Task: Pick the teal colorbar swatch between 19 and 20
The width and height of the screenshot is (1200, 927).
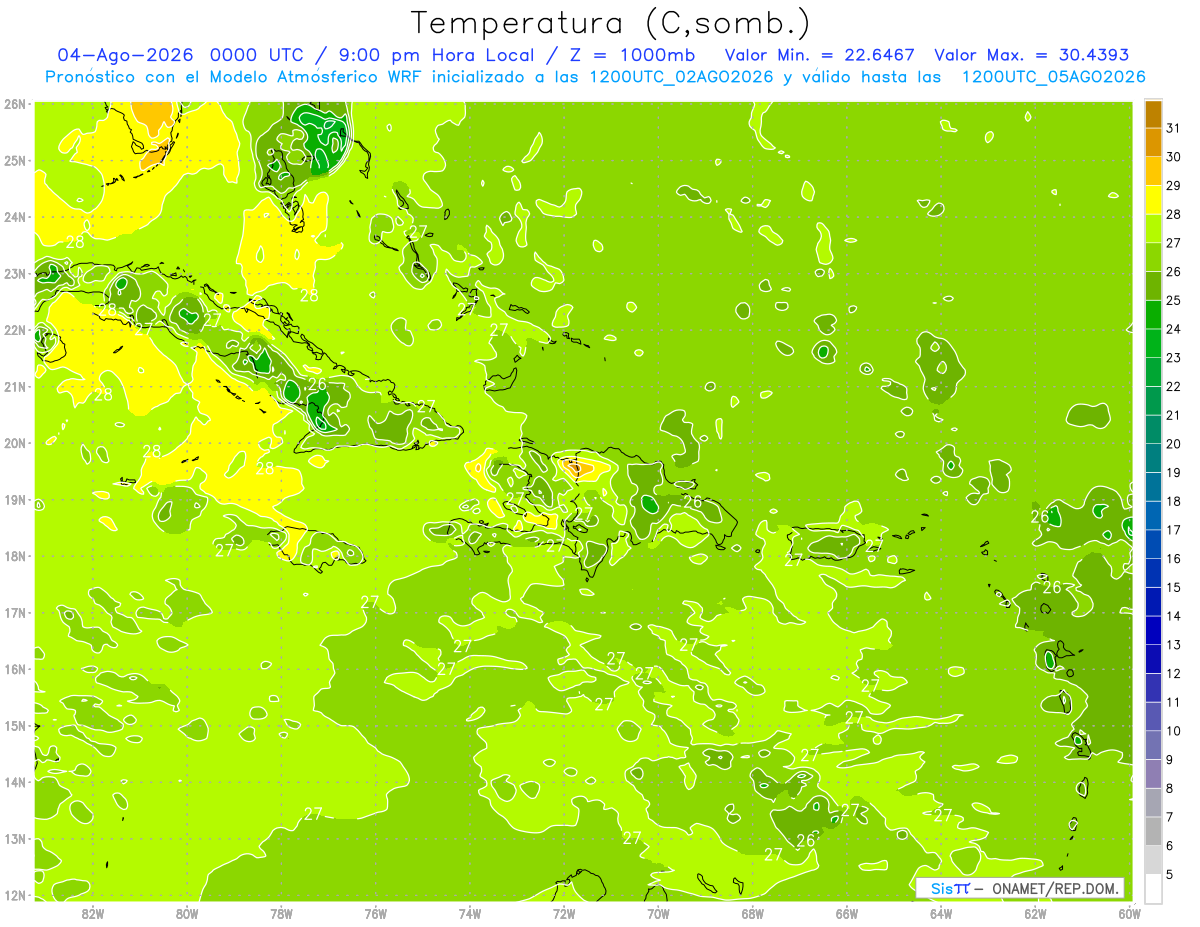Action: (x=1153, y=458)
